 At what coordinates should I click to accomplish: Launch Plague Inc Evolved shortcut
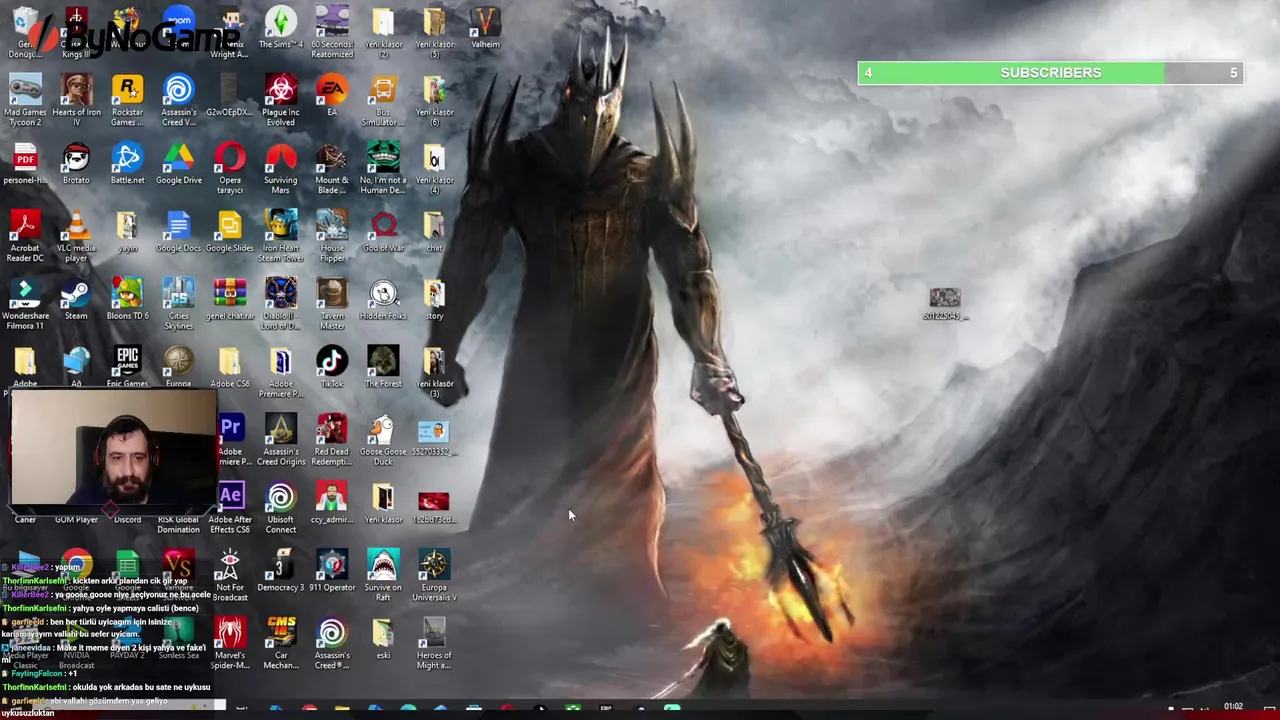[281, 100]
